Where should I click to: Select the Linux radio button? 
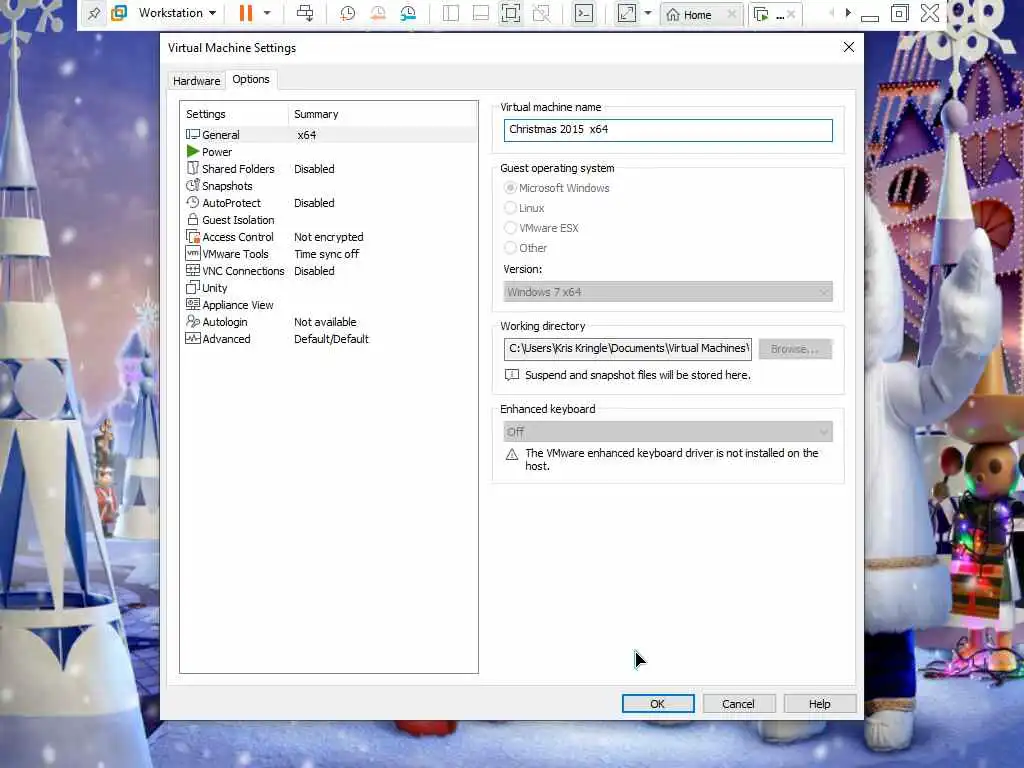coord(510,208)
